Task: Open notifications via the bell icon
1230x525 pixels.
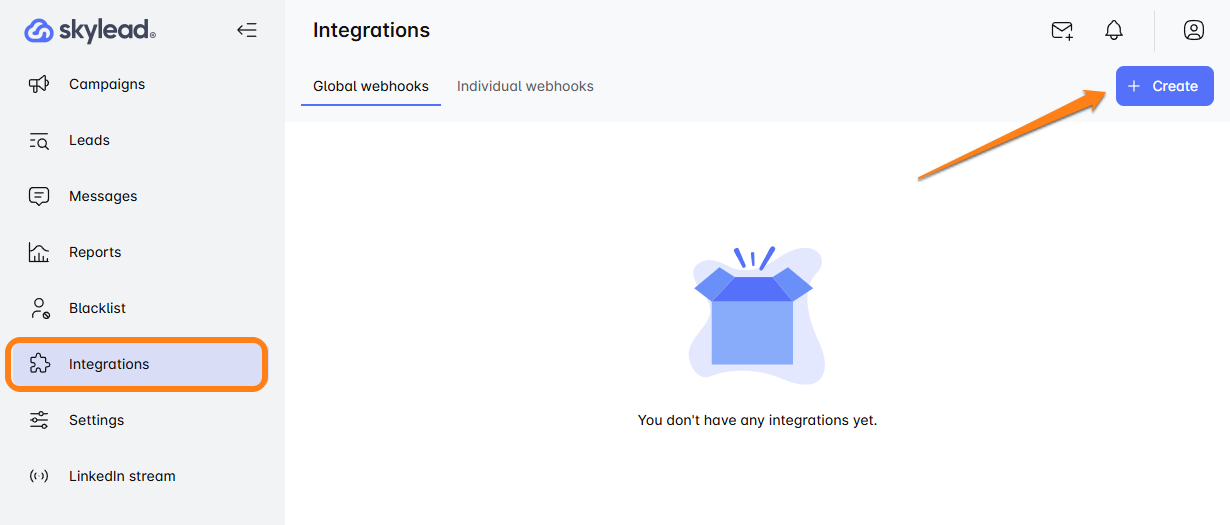Action: [x=1113, y=31]
